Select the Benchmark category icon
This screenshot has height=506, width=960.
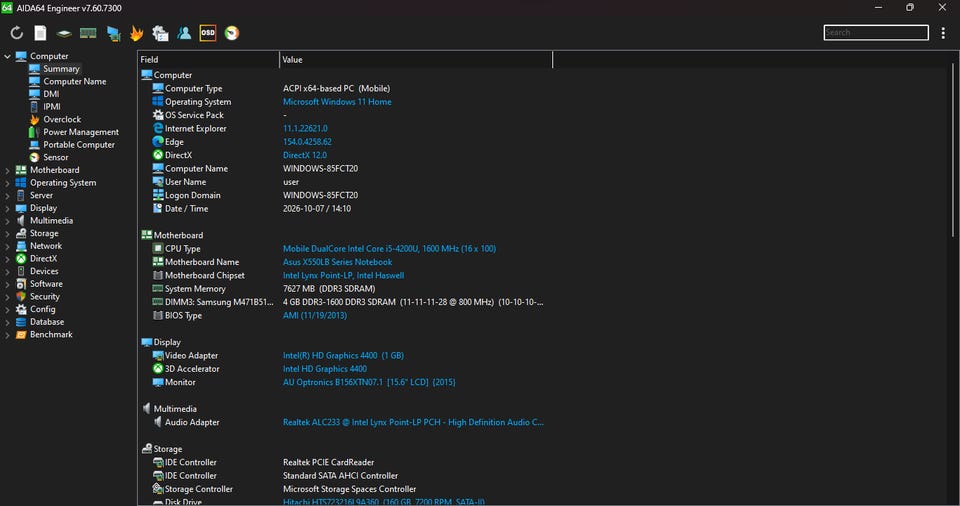coord(21,334)
